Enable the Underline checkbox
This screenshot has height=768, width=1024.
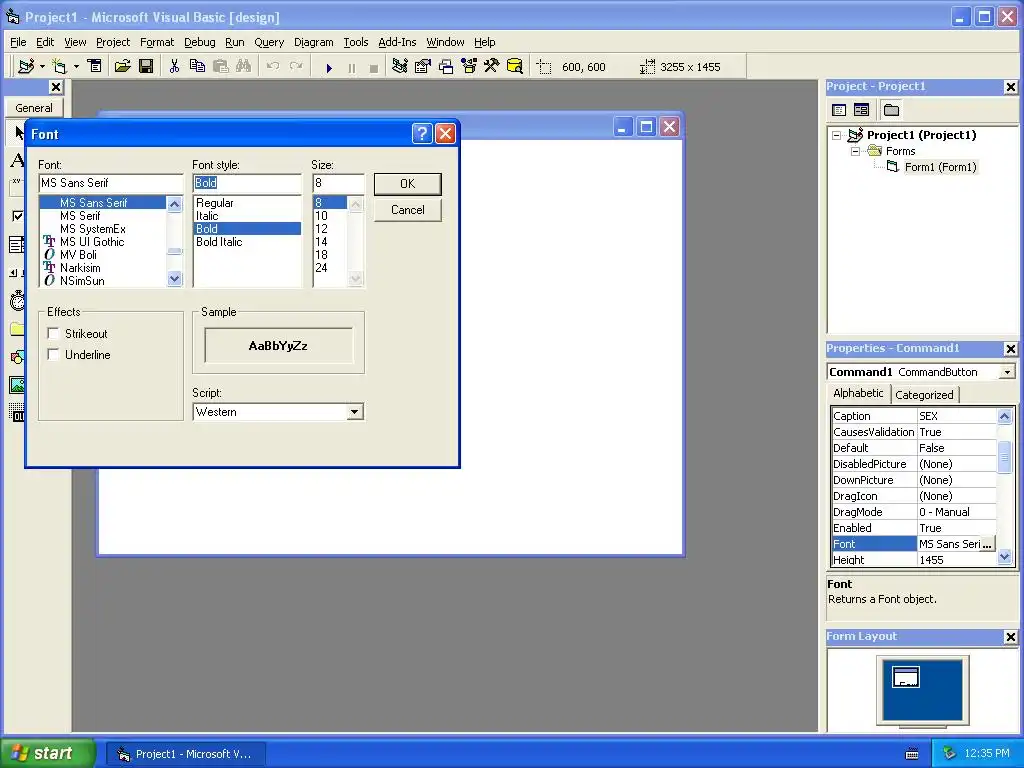pyautogui.click(x=54, y=355)
